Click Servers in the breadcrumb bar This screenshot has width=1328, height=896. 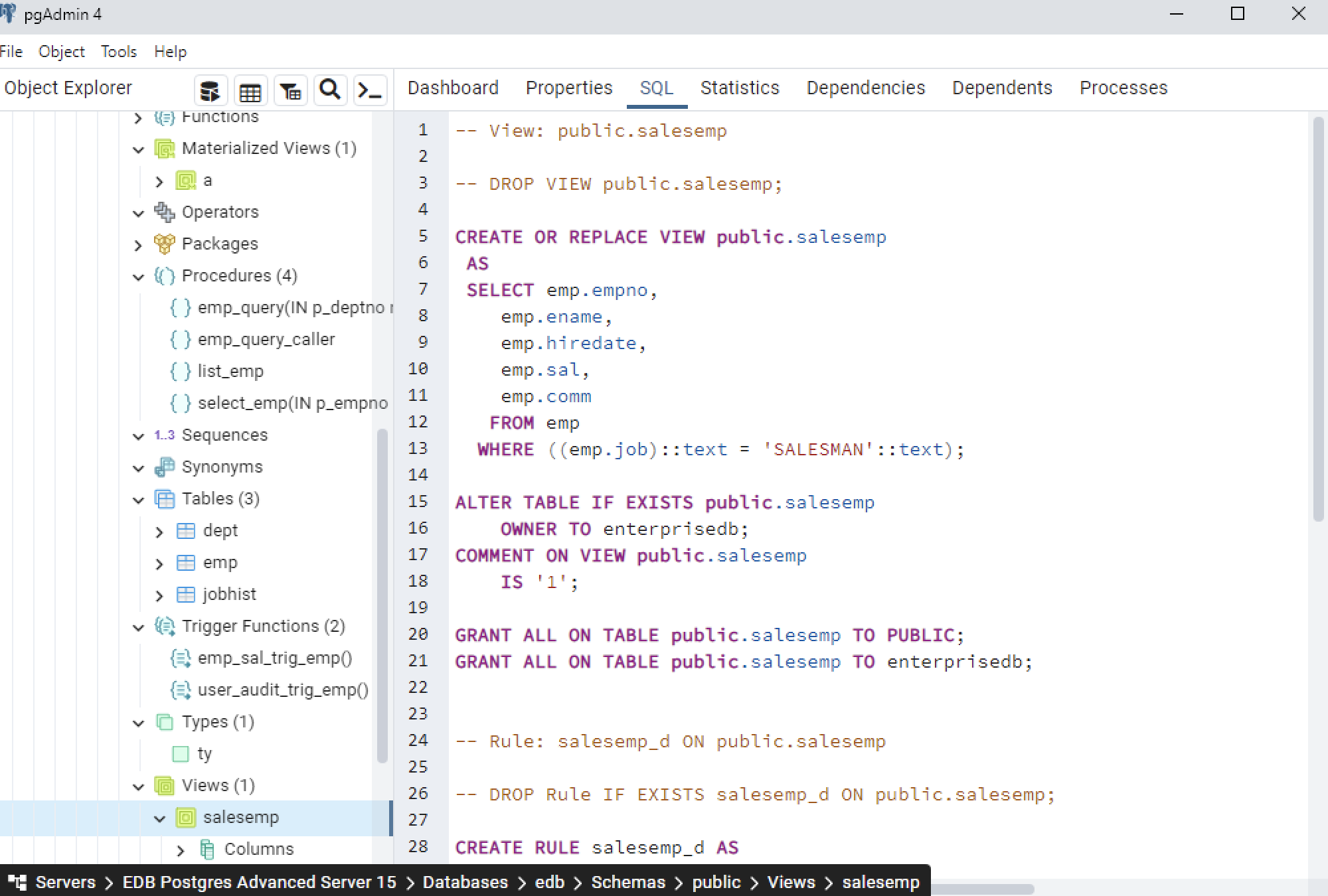pyautogui.click(x=64, y=882)
